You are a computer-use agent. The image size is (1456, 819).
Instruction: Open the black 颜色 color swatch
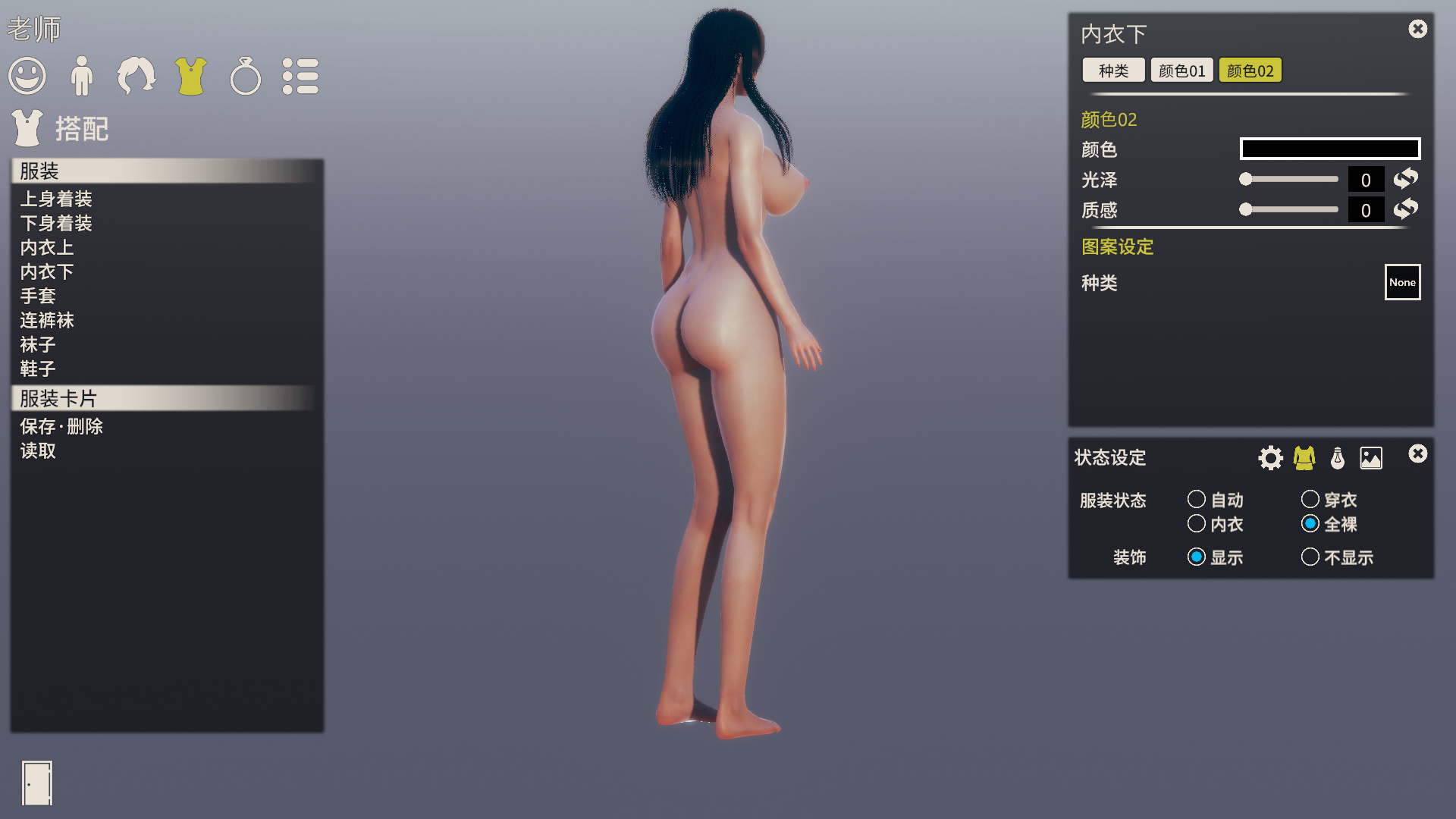coord(1330,149)
